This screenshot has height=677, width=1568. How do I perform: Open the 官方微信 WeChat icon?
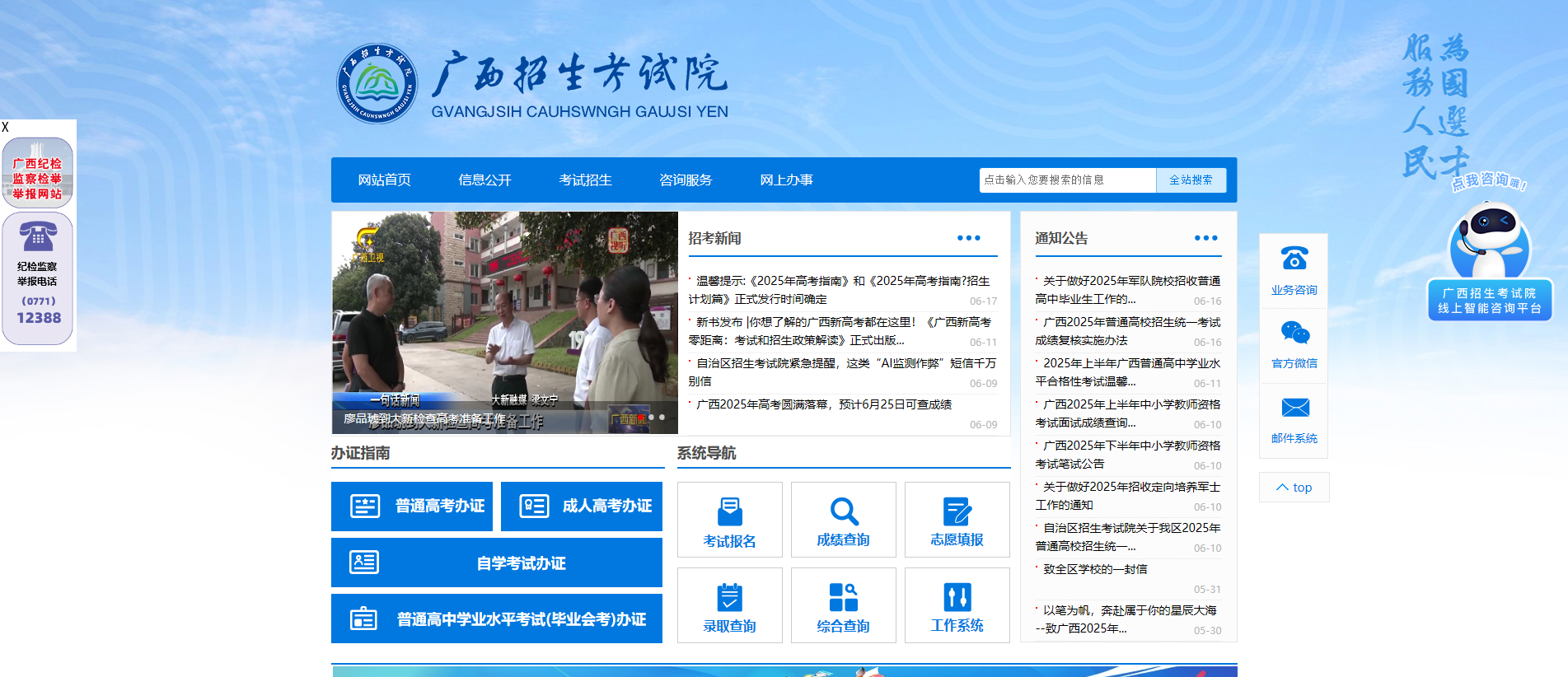(1294, 334)
